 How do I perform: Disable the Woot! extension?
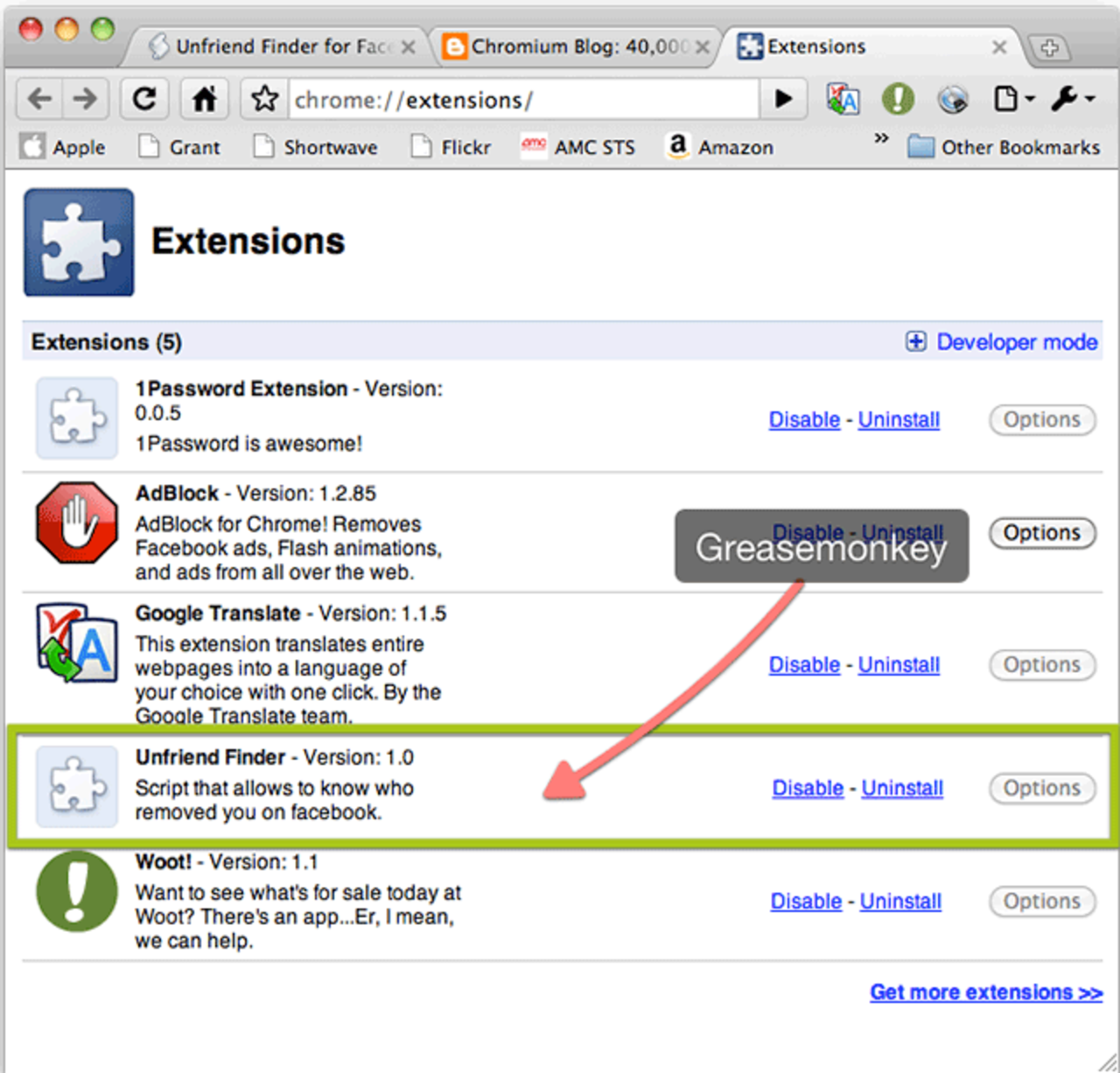(805, 901)
